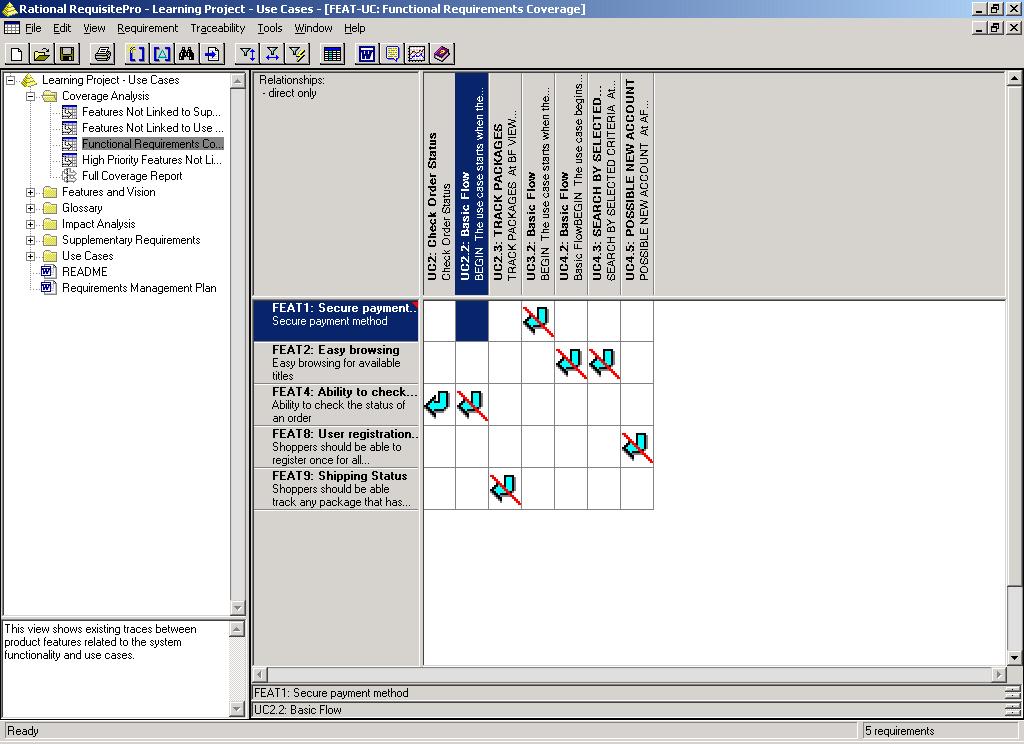1024x744 pixels.
Task: Open the Edit menu
Action: coord(62,28)
